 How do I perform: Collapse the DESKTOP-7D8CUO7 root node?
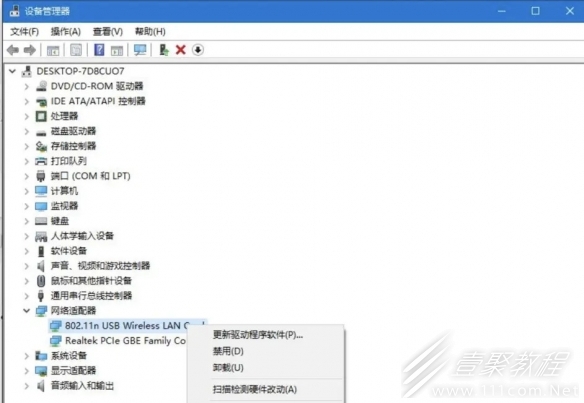pyautogui.click(x=12, y=71)
